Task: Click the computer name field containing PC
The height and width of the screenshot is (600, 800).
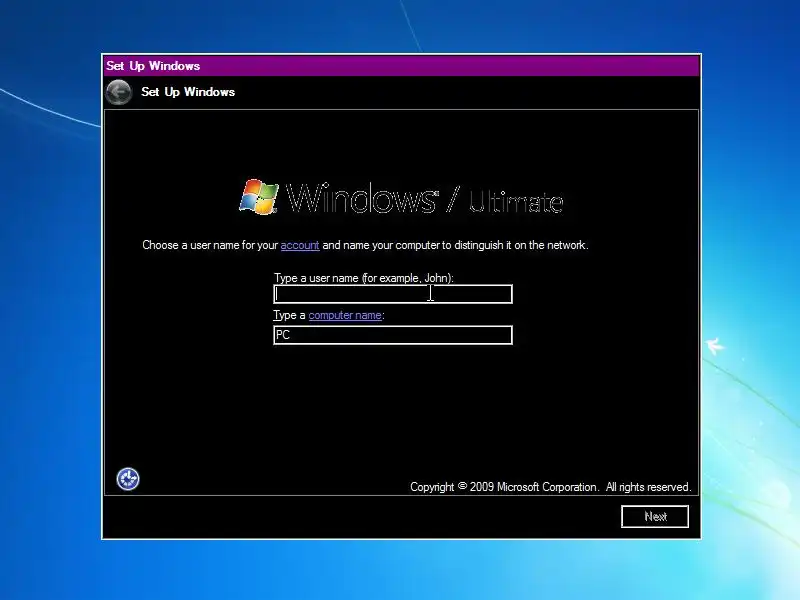Action: [393, 335]
